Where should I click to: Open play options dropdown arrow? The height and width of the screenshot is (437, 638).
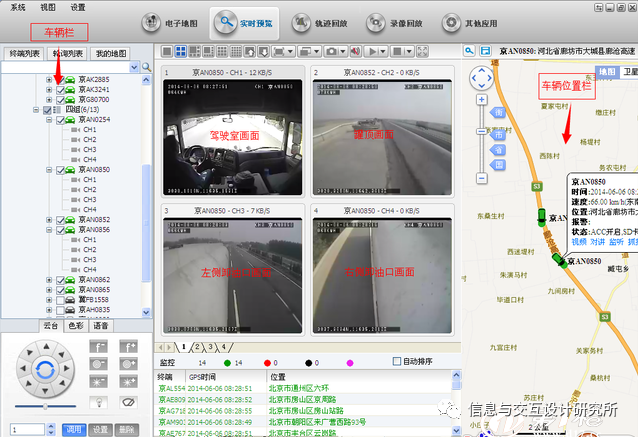(x=383, y=52)
